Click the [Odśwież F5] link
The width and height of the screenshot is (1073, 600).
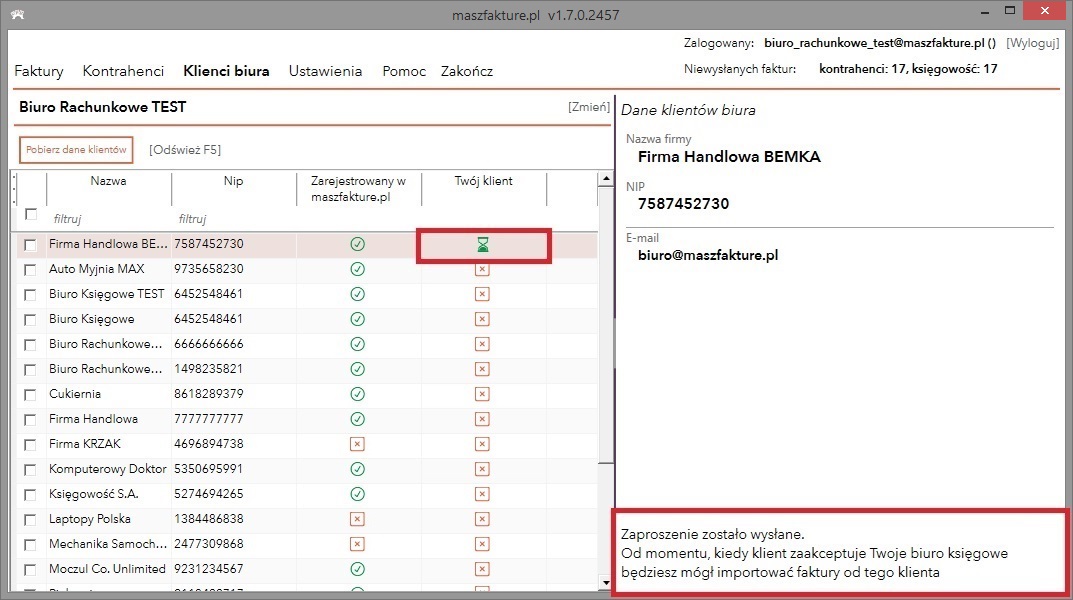[185, 150]
